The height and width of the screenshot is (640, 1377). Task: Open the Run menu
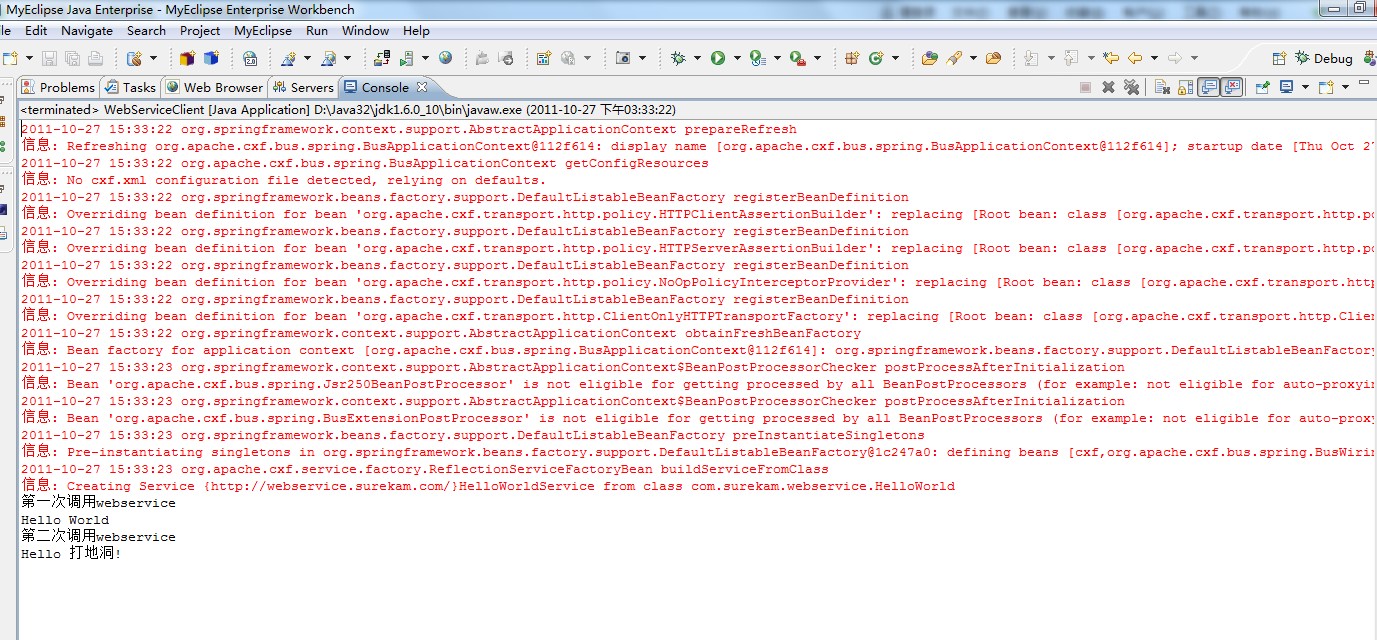[317, 30]
